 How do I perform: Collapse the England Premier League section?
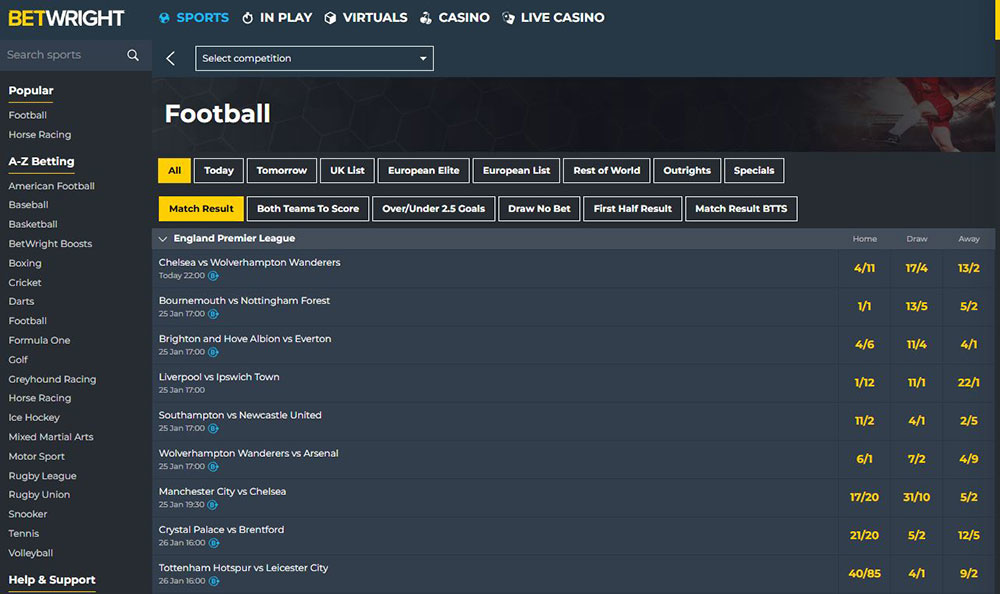click(163, 239)
